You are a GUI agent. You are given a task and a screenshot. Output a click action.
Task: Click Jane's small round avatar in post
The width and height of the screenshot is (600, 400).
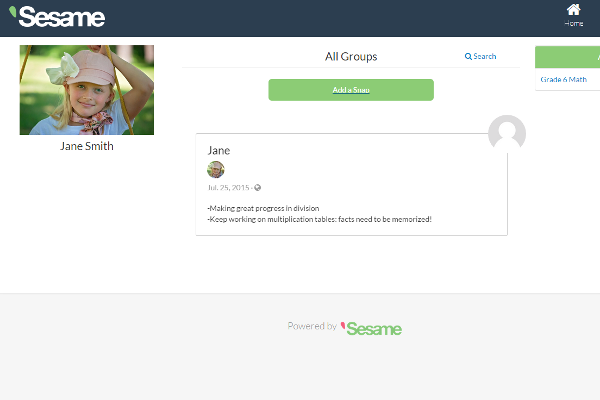coord(215,169)
